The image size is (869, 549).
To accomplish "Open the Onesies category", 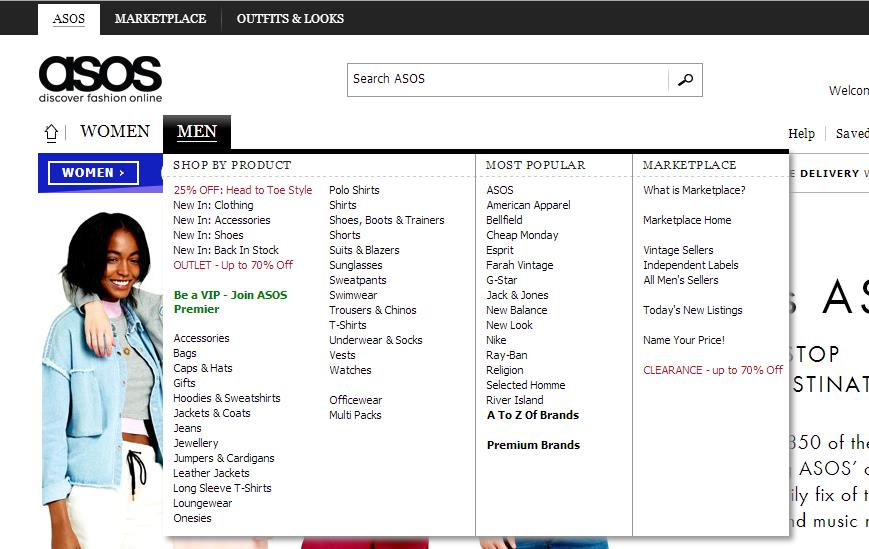I will tap(192, 518).
